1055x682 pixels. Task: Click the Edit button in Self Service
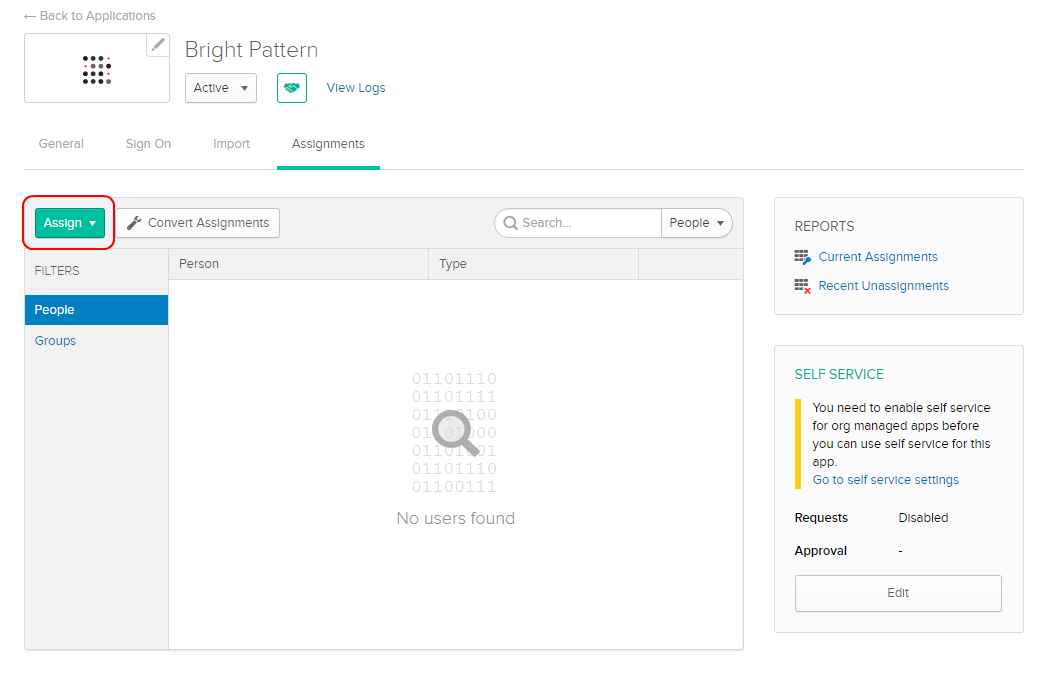tap(898, 593)
